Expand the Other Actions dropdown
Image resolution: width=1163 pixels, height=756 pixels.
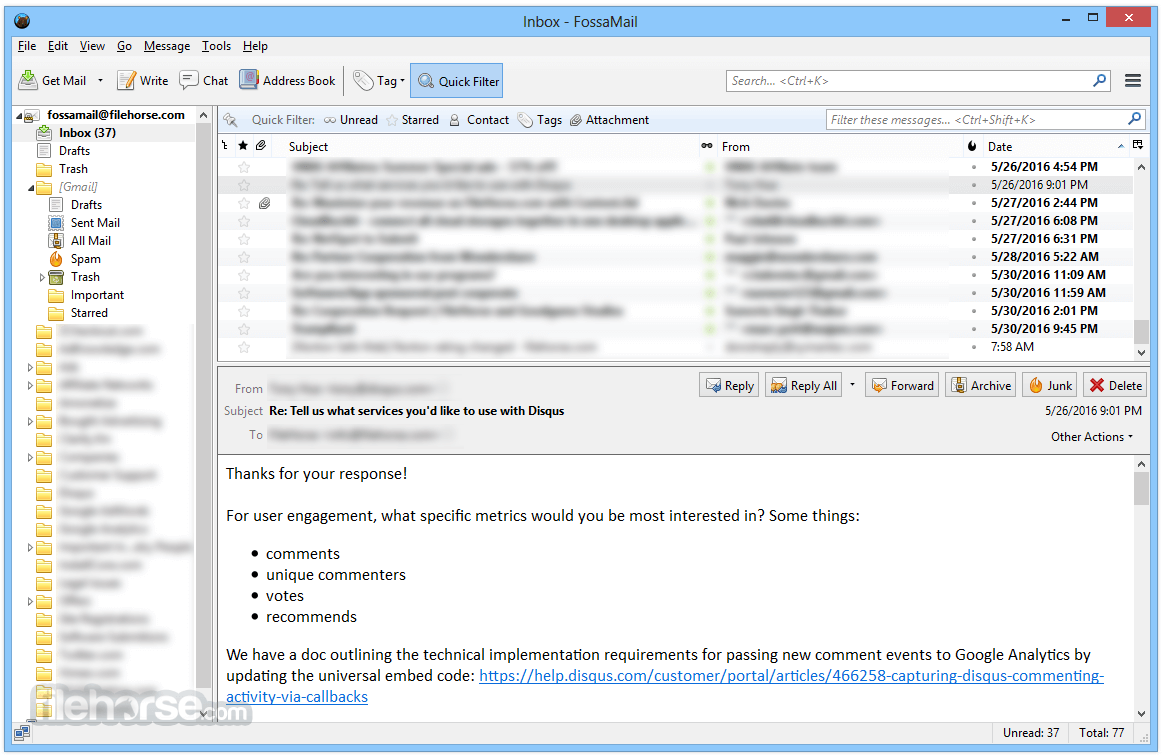pyautogui.click(x=1092, y=437)
